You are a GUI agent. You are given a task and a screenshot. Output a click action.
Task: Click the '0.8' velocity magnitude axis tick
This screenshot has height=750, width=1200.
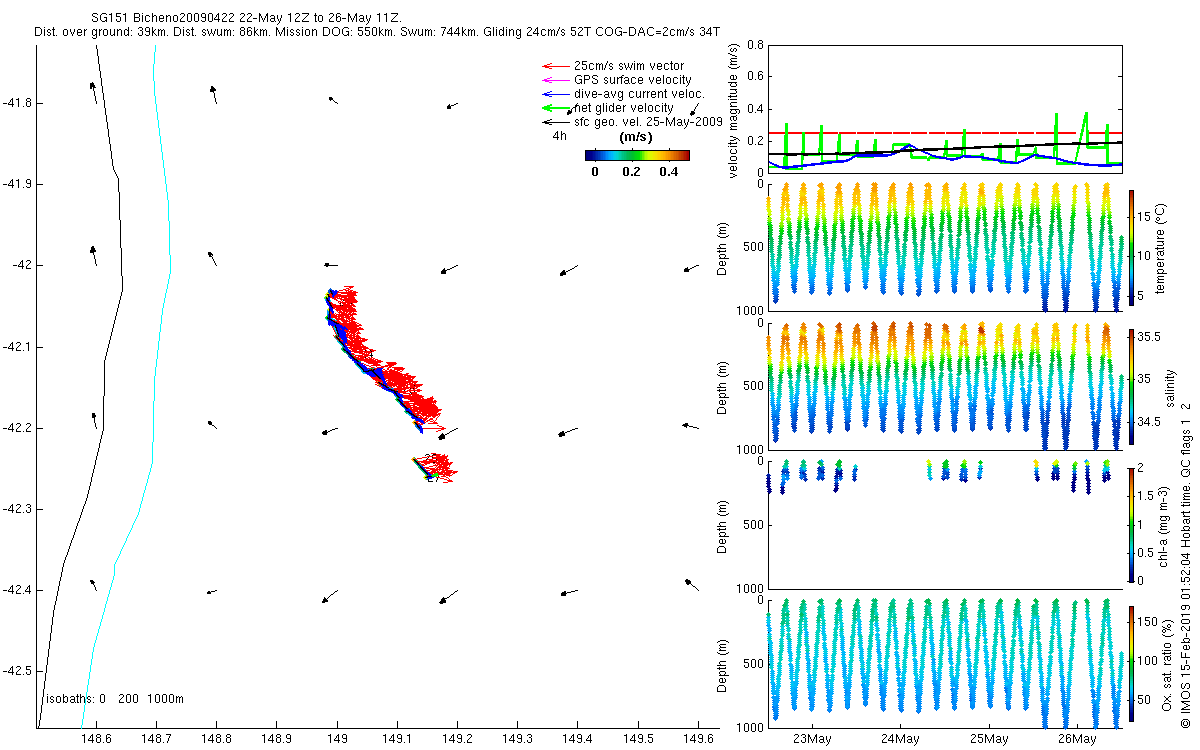coord(753,45)
